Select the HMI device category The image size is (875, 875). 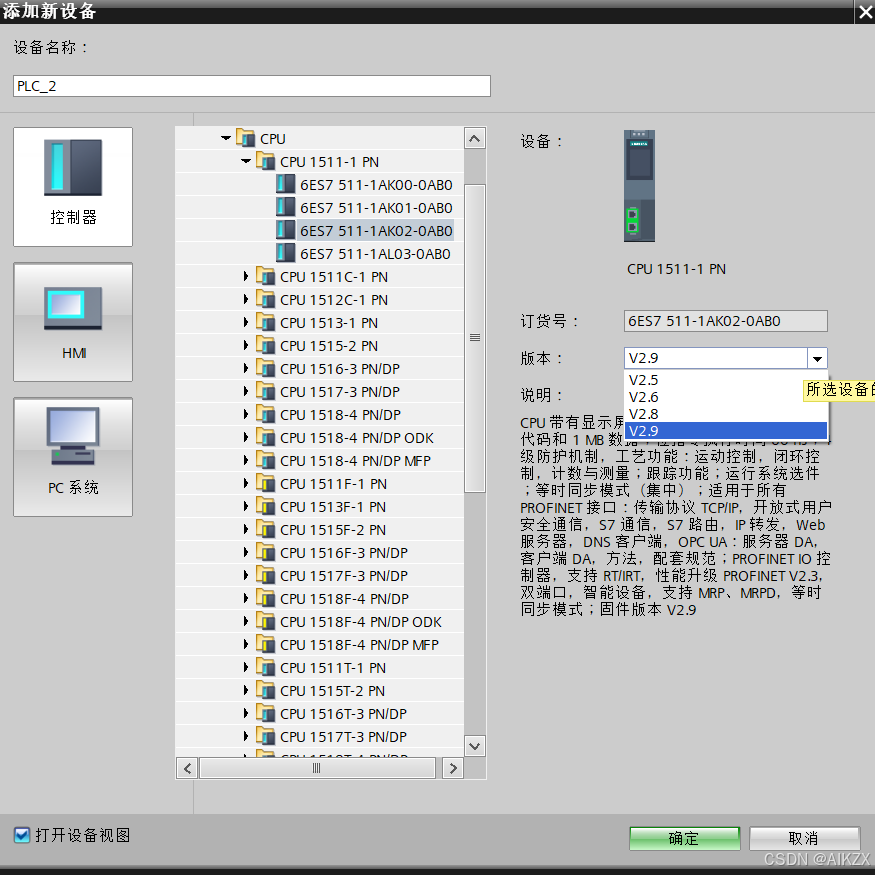(73, 322)
